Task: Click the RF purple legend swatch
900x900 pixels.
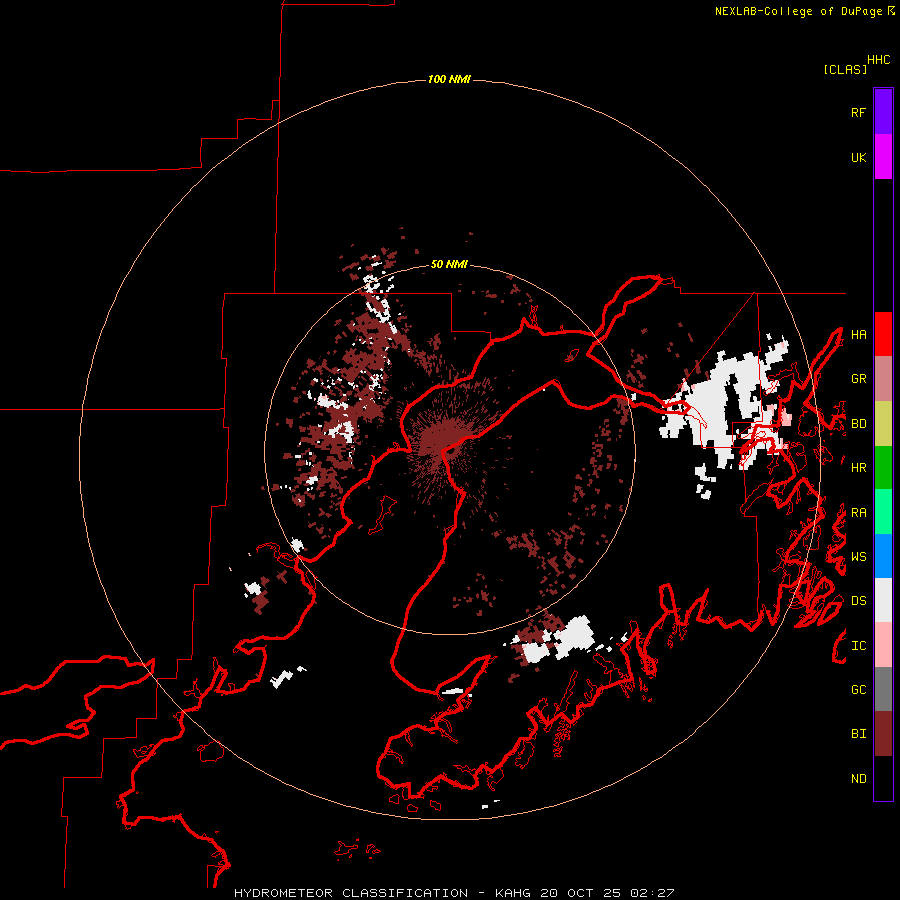Action: 883,112
